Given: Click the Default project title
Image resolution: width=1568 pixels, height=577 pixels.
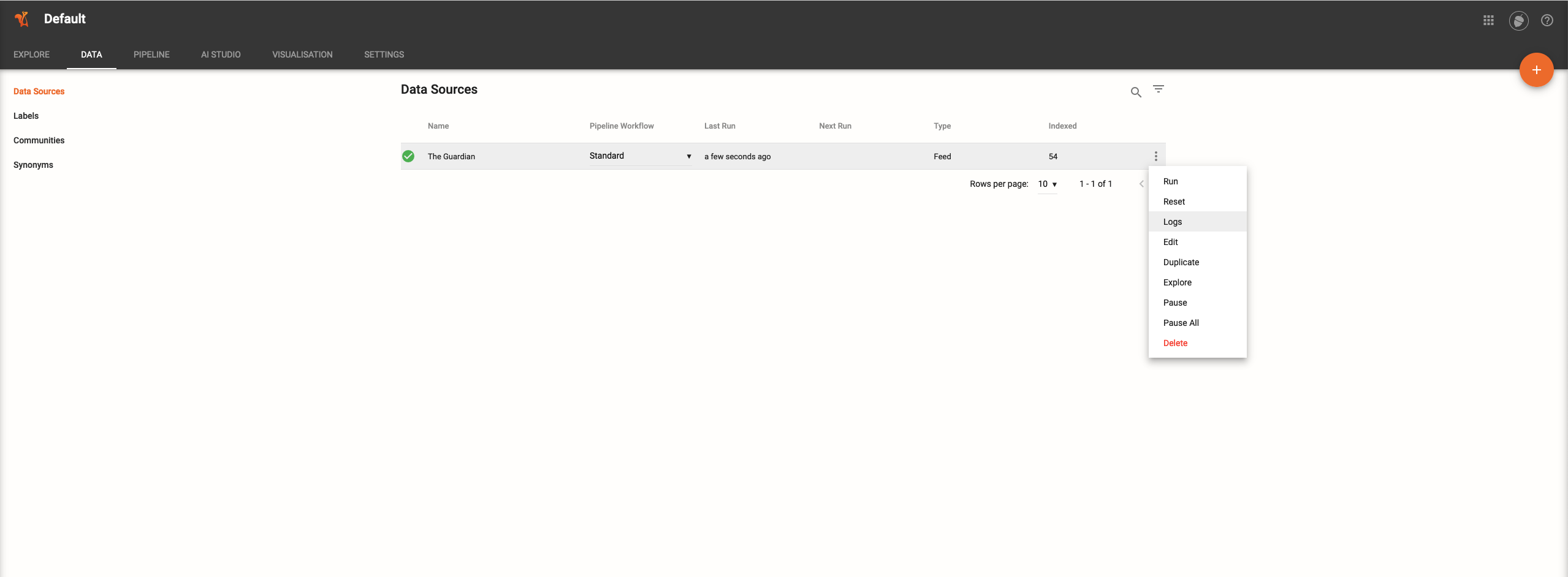Looking at the screenshot, I should tap(64, 19).
